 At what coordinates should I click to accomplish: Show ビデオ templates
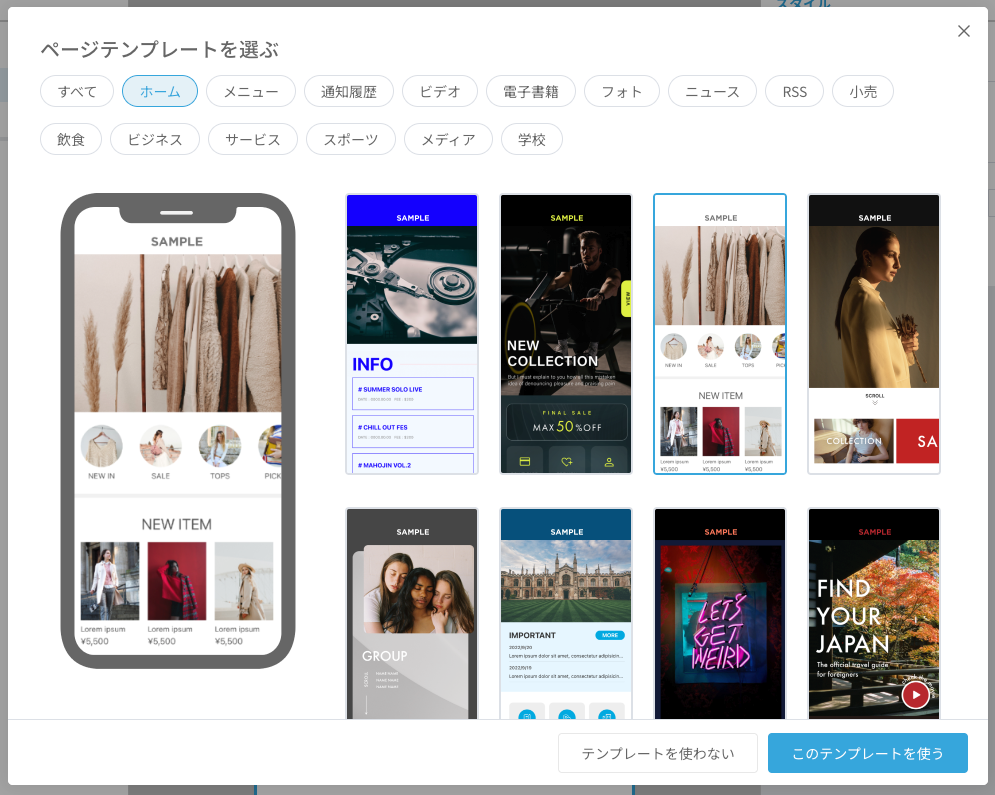pyautogui.click(x=440, y=91)
